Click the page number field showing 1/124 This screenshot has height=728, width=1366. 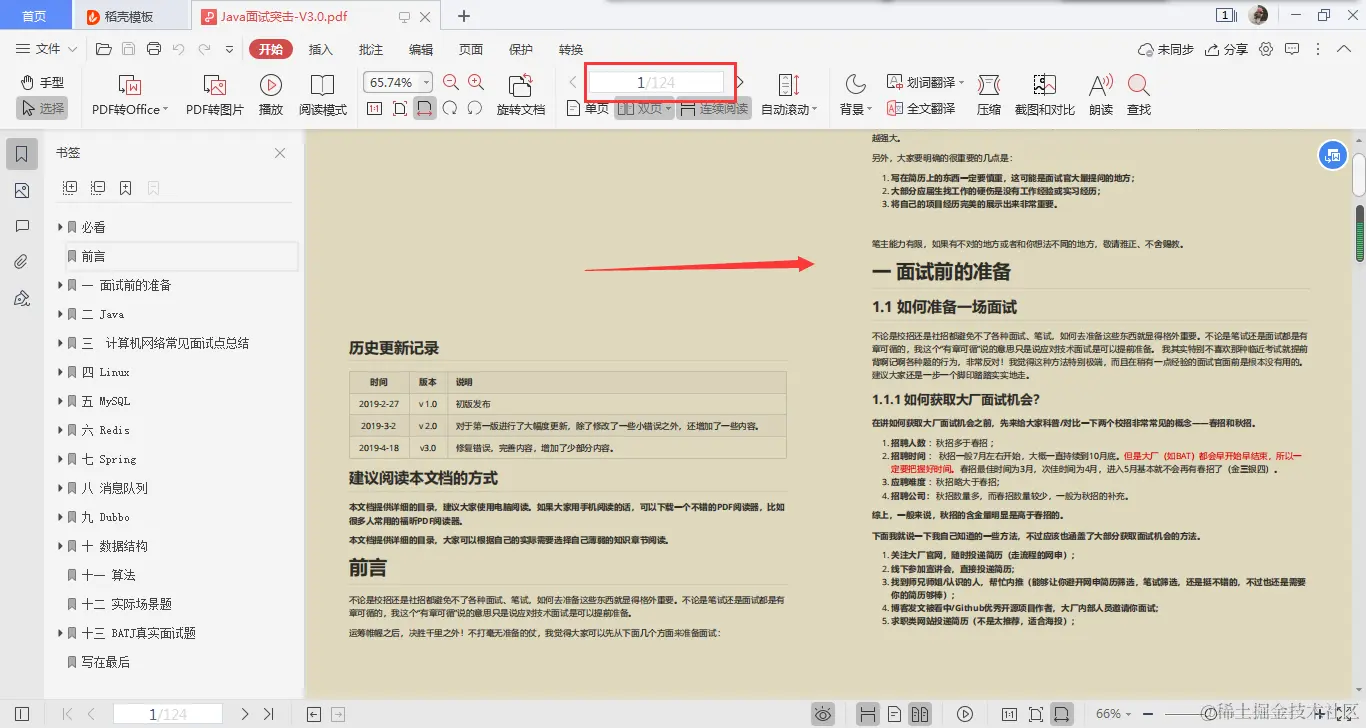pos(658,81)
